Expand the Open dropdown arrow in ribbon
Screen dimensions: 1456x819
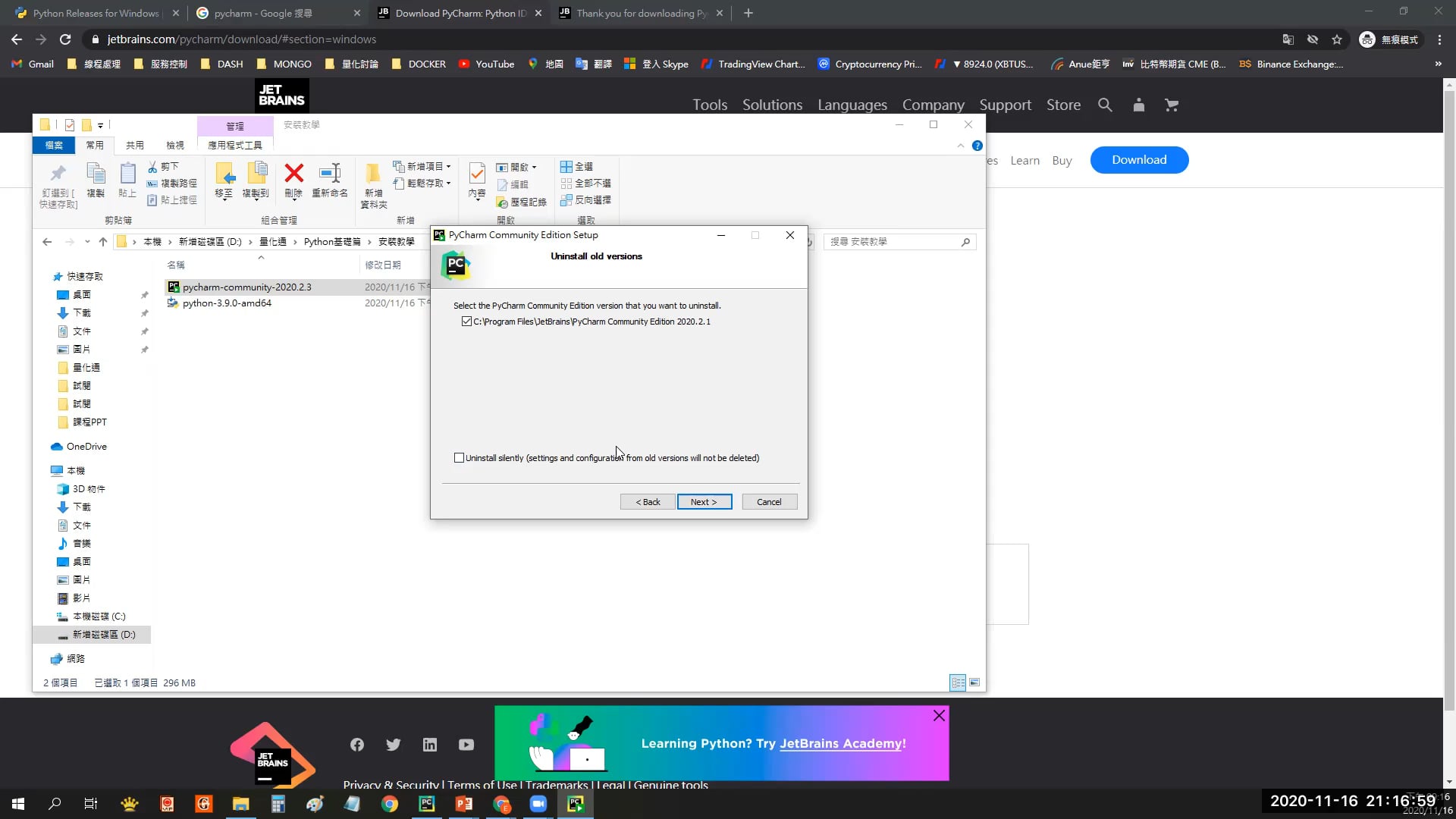[534, 168]
